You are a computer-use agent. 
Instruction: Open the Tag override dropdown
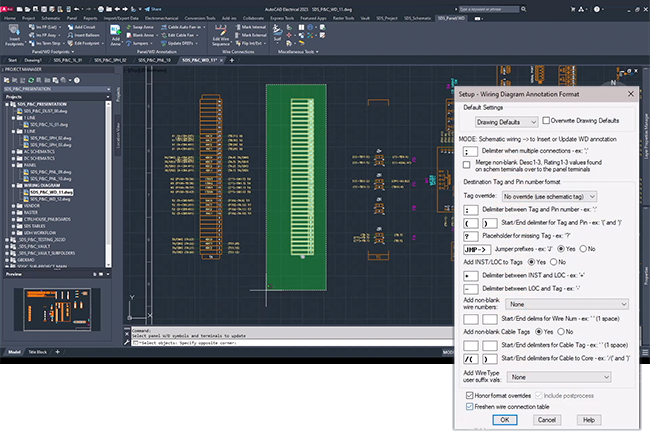click(x=550, y=196)
